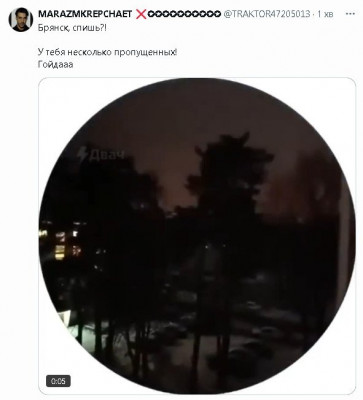Click the chain of circles after the name
This screenshot has height=400, width=363.
184,14
